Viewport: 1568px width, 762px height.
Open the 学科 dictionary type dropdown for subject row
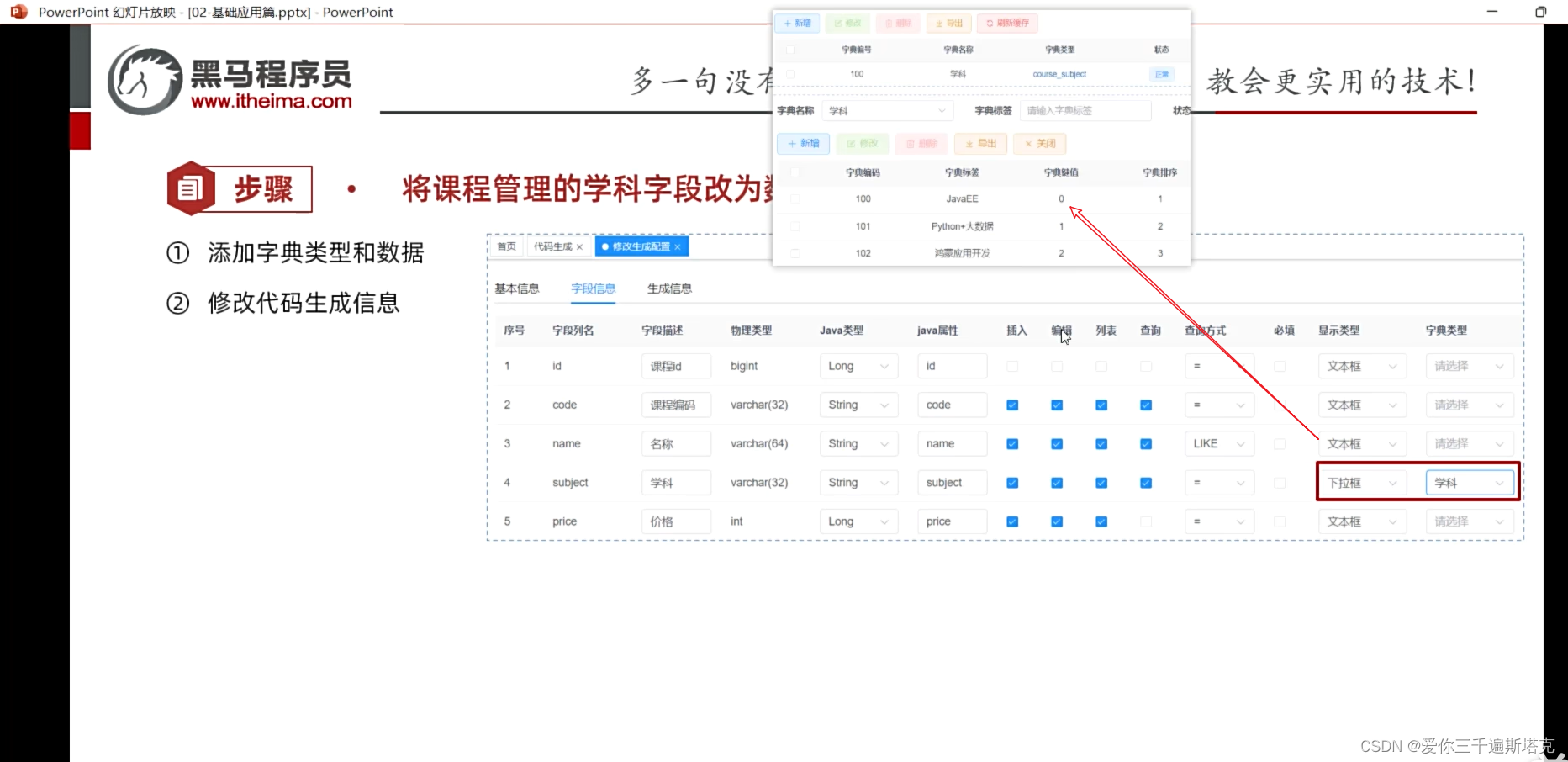[1470, 482]
